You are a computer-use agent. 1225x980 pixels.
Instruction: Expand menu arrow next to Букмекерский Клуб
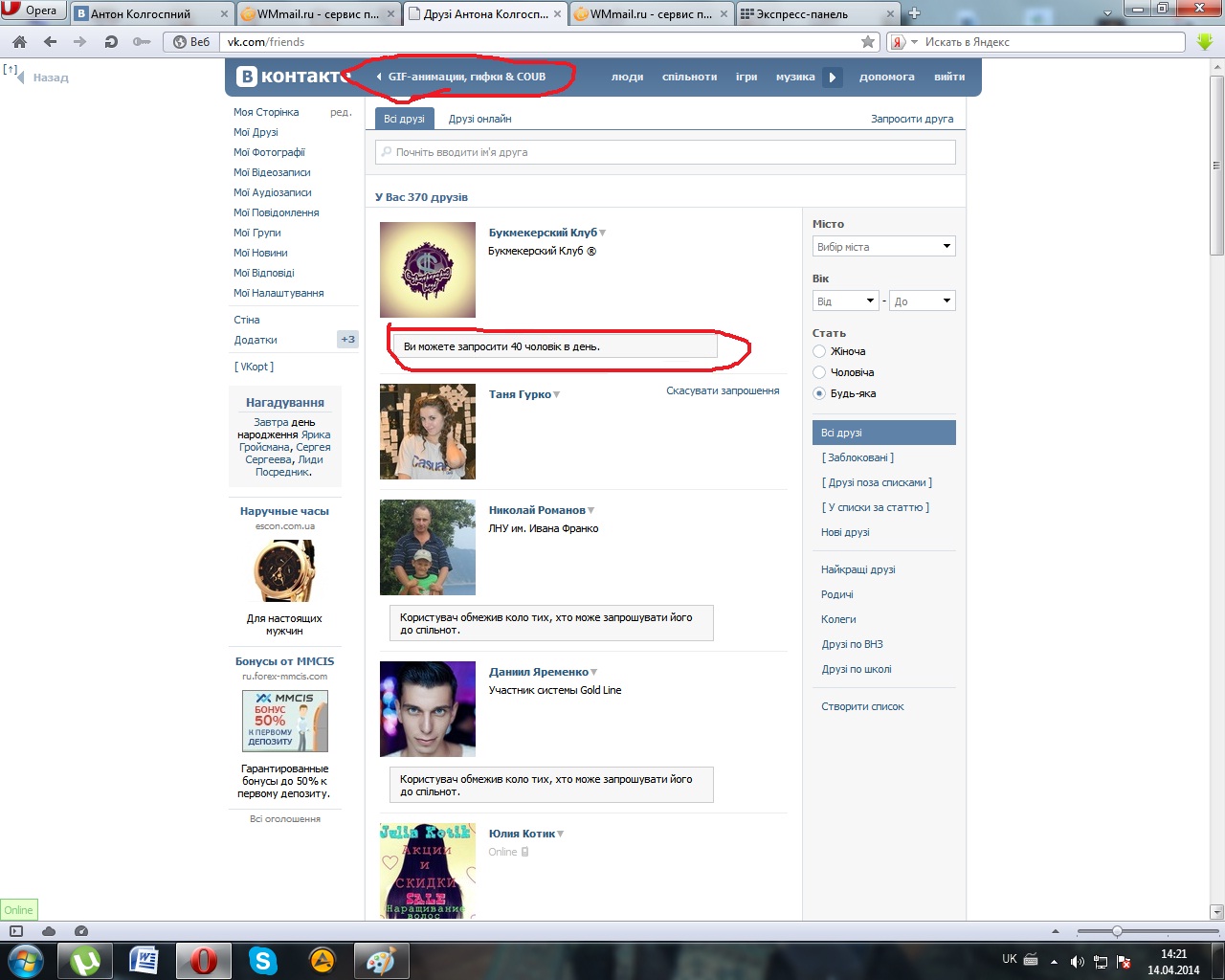pyautogui.click(x=603, y=233)
